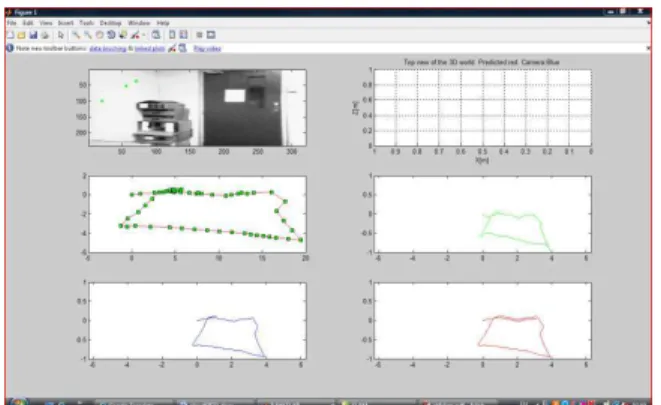This screenshot has height=405, width=661.
Task: Click the linked plot icon in notification bar
Action: pyautogui.click(x=183, y=48)
